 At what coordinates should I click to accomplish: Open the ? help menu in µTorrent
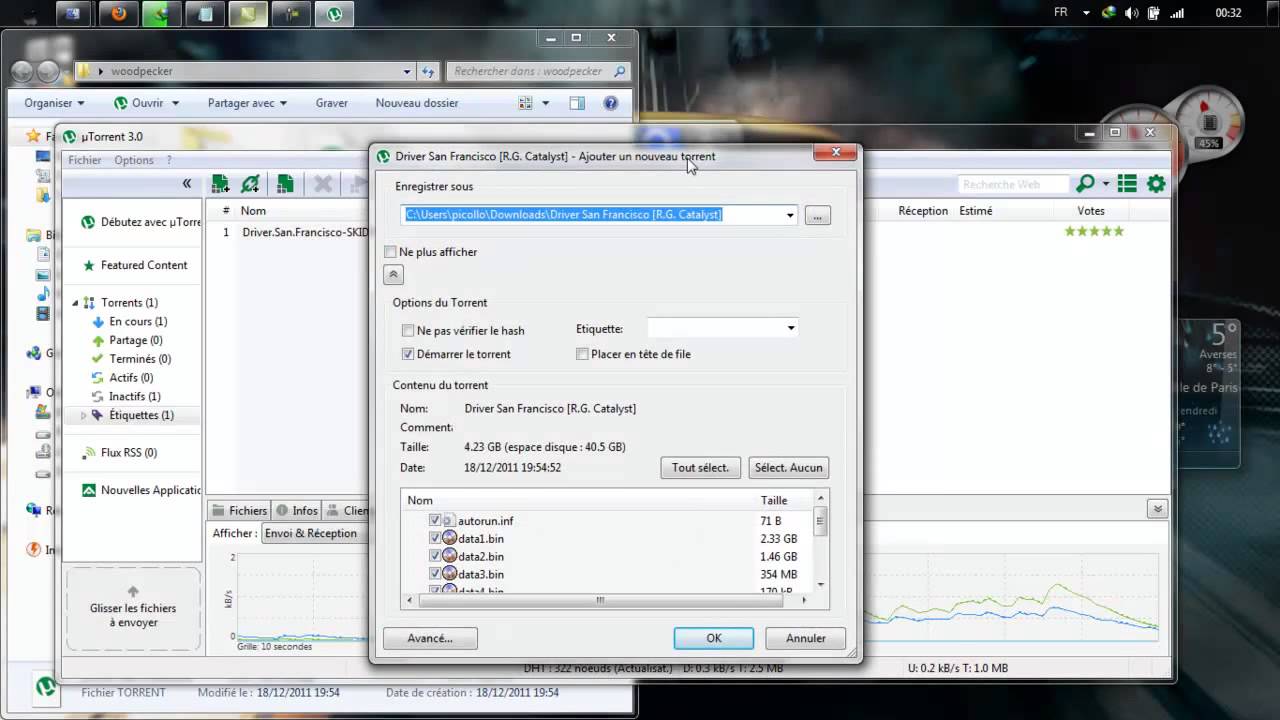tap(169, 160)
